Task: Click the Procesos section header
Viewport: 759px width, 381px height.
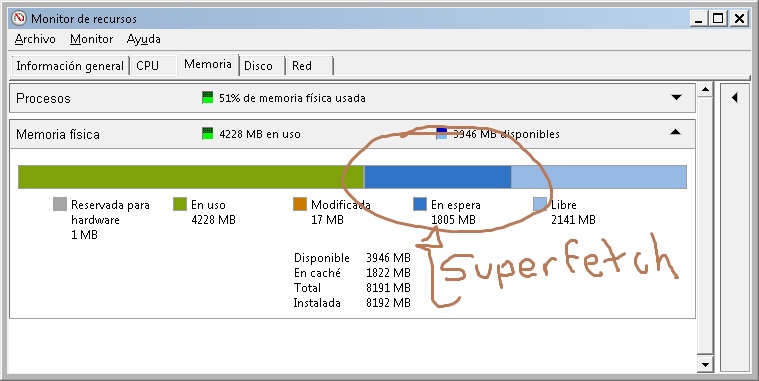Action: point(352,98)
